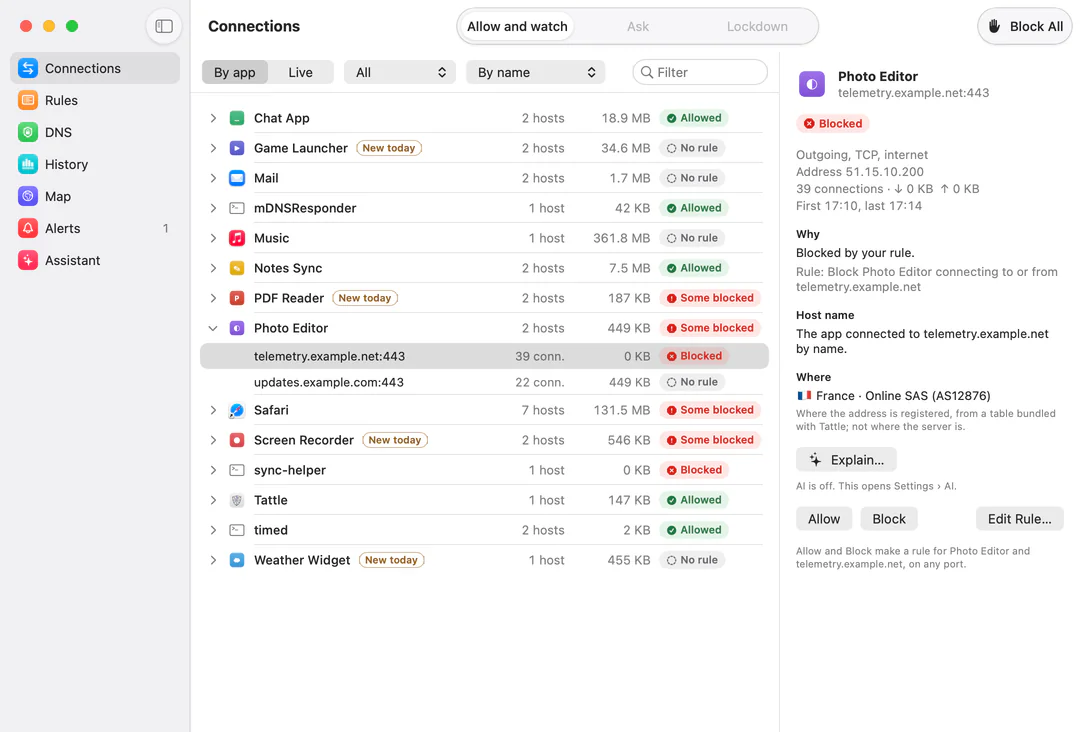Click the Some blocked badge for Safari
1080x732 pixels.
pos(710,410)
